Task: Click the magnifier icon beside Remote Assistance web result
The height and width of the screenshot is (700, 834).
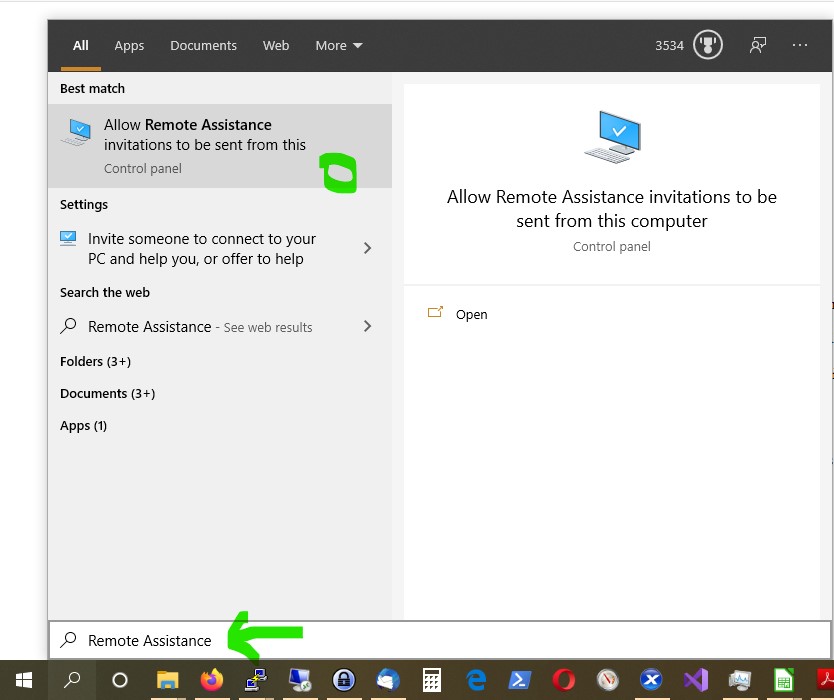Action: coord(68,326)
